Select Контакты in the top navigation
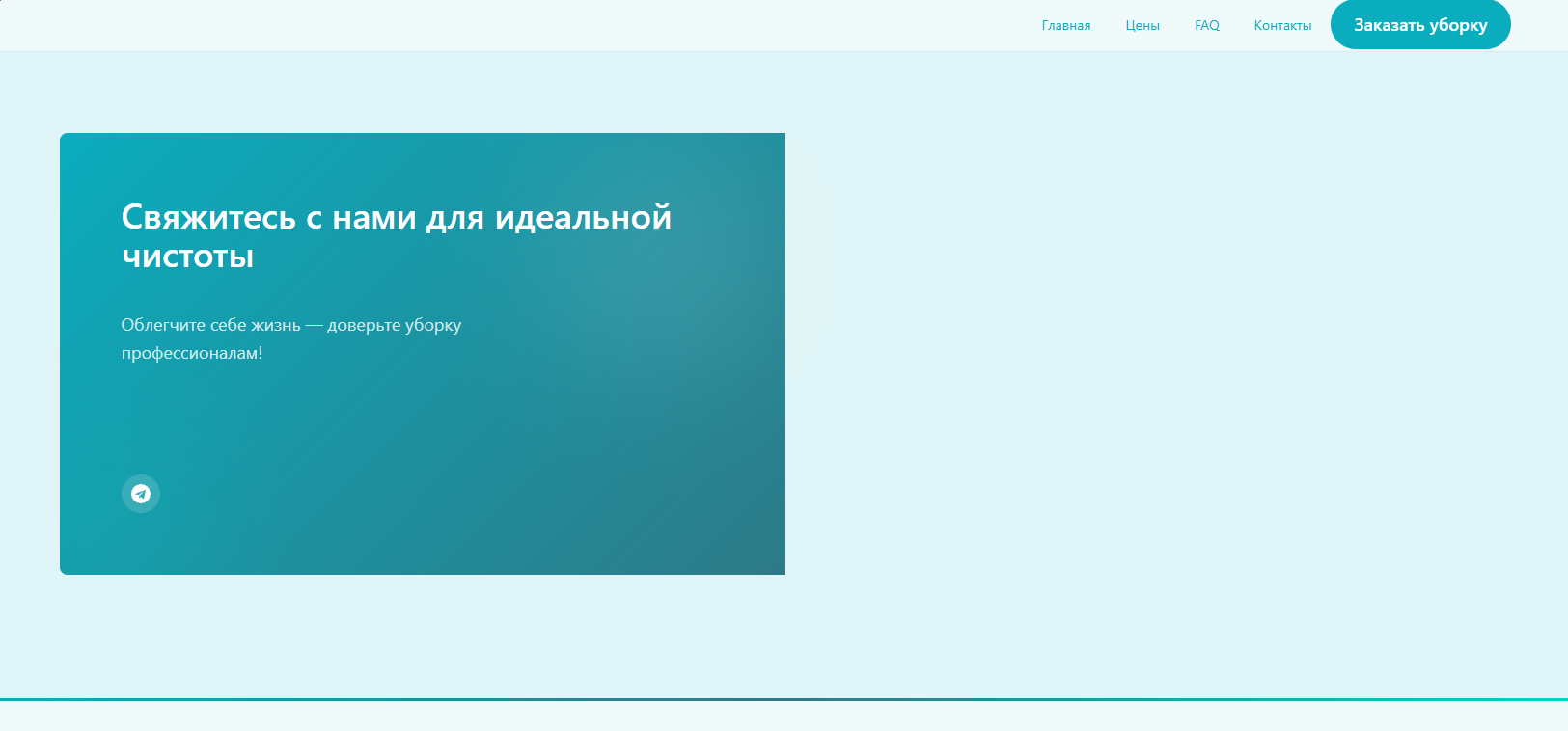Viewport: 1568px width, 731px height. point(1282,26)
